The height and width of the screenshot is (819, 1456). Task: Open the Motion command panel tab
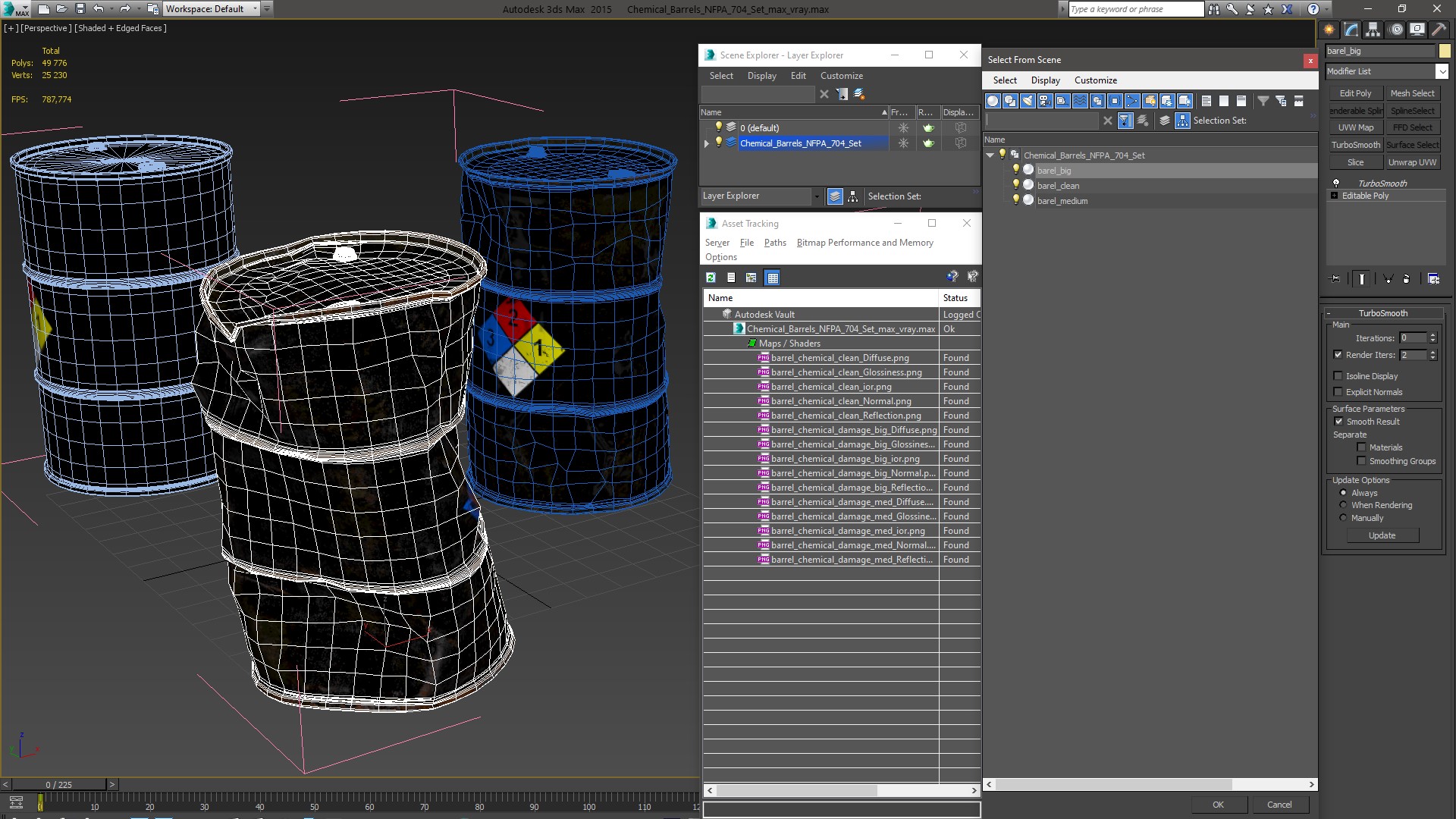click(1396, 30)
